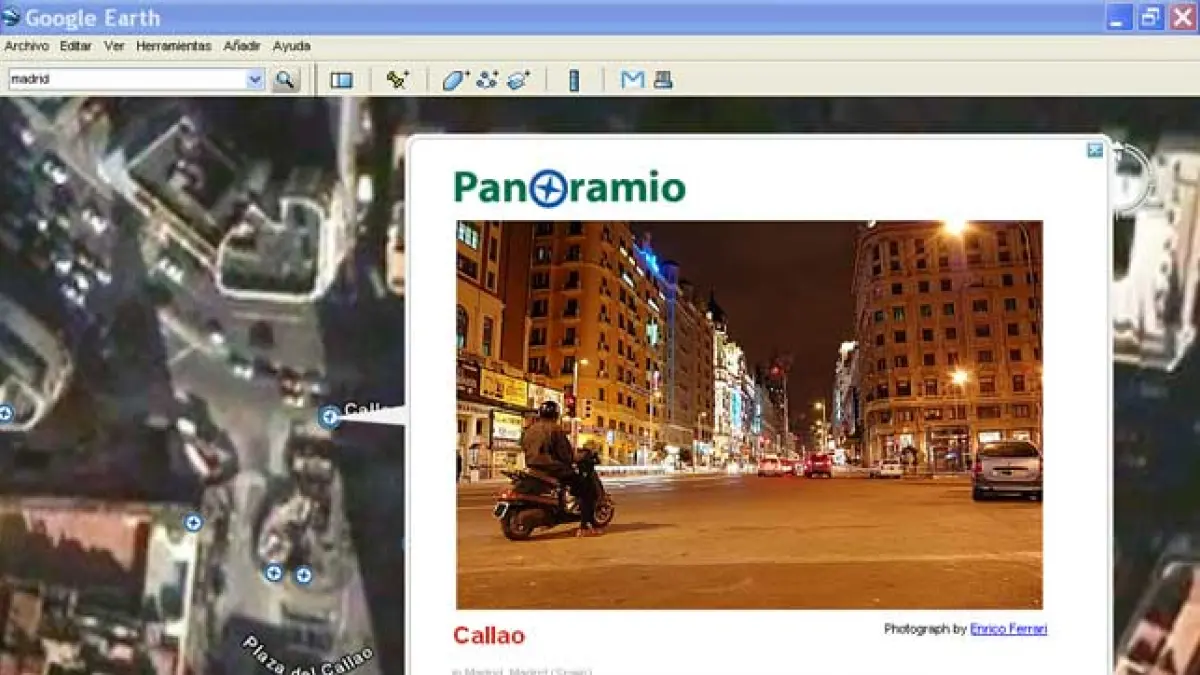Select the Add Path tool
The image size is (1200, 675).
(487, 80)
